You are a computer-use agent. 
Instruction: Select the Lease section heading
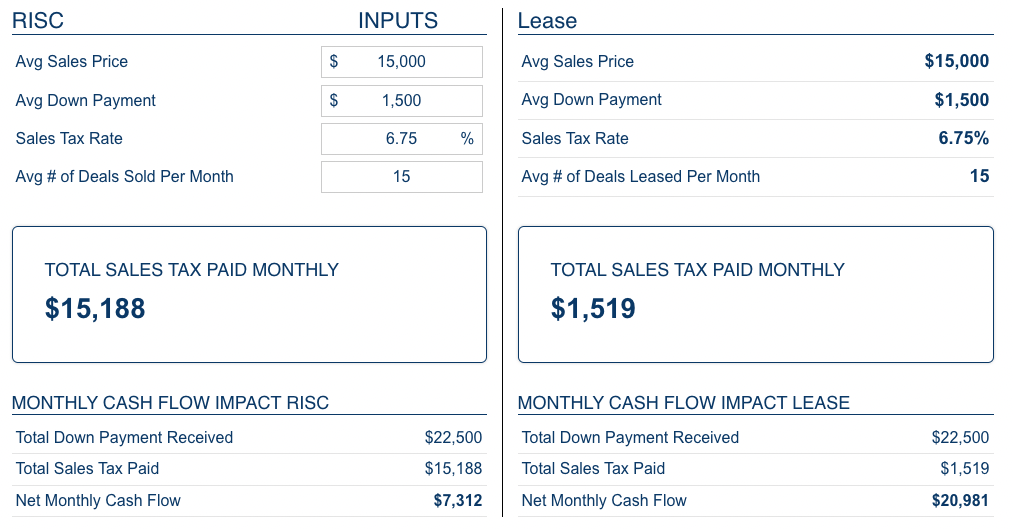547,21
